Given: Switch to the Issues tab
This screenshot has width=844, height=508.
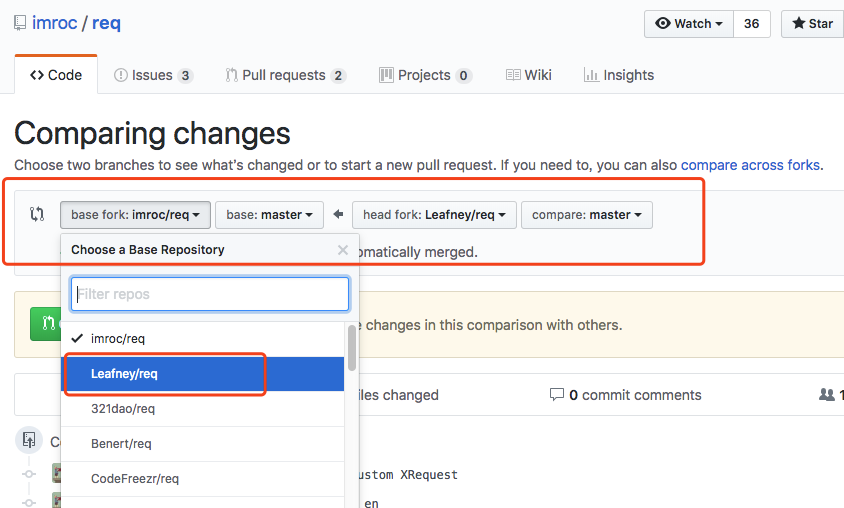Looking at the screenshot, I should (x=153, y=75).
